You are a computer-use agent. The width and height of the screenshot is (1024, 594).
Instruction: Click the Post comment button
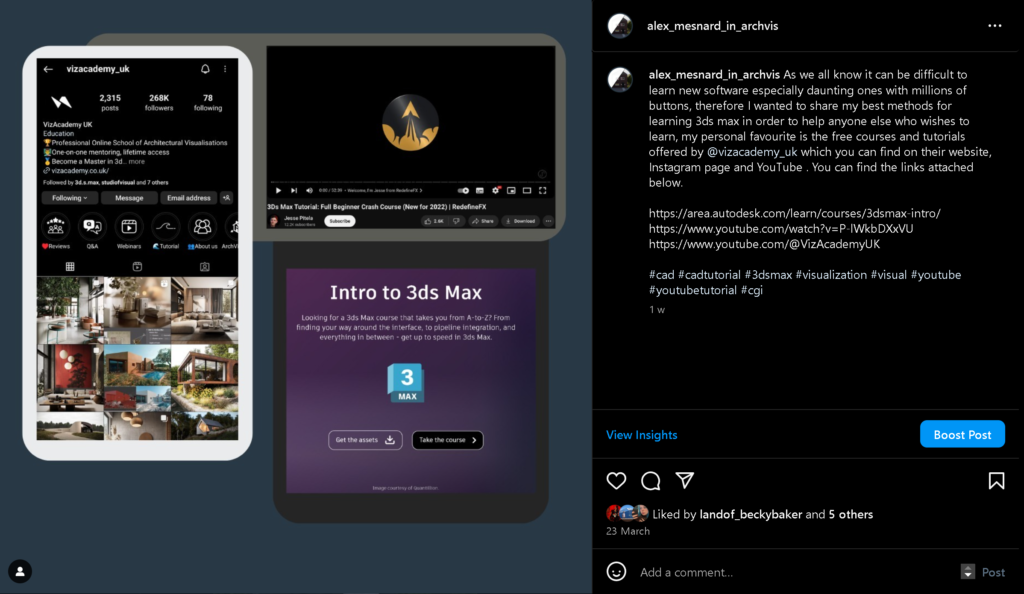[993, 572]
